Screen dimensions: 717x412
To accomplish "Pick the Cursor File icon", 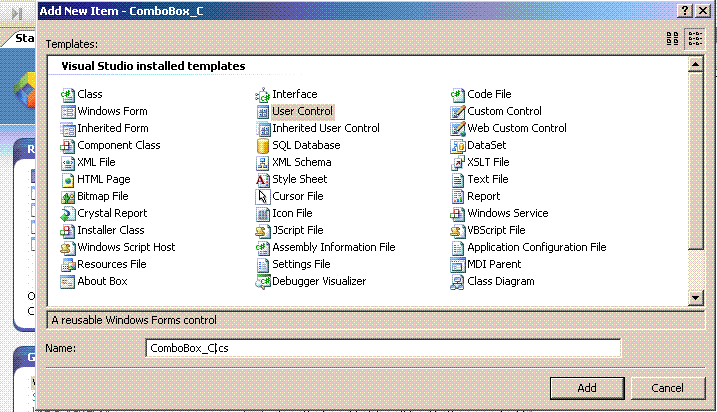I will click(x=262, y=197).
